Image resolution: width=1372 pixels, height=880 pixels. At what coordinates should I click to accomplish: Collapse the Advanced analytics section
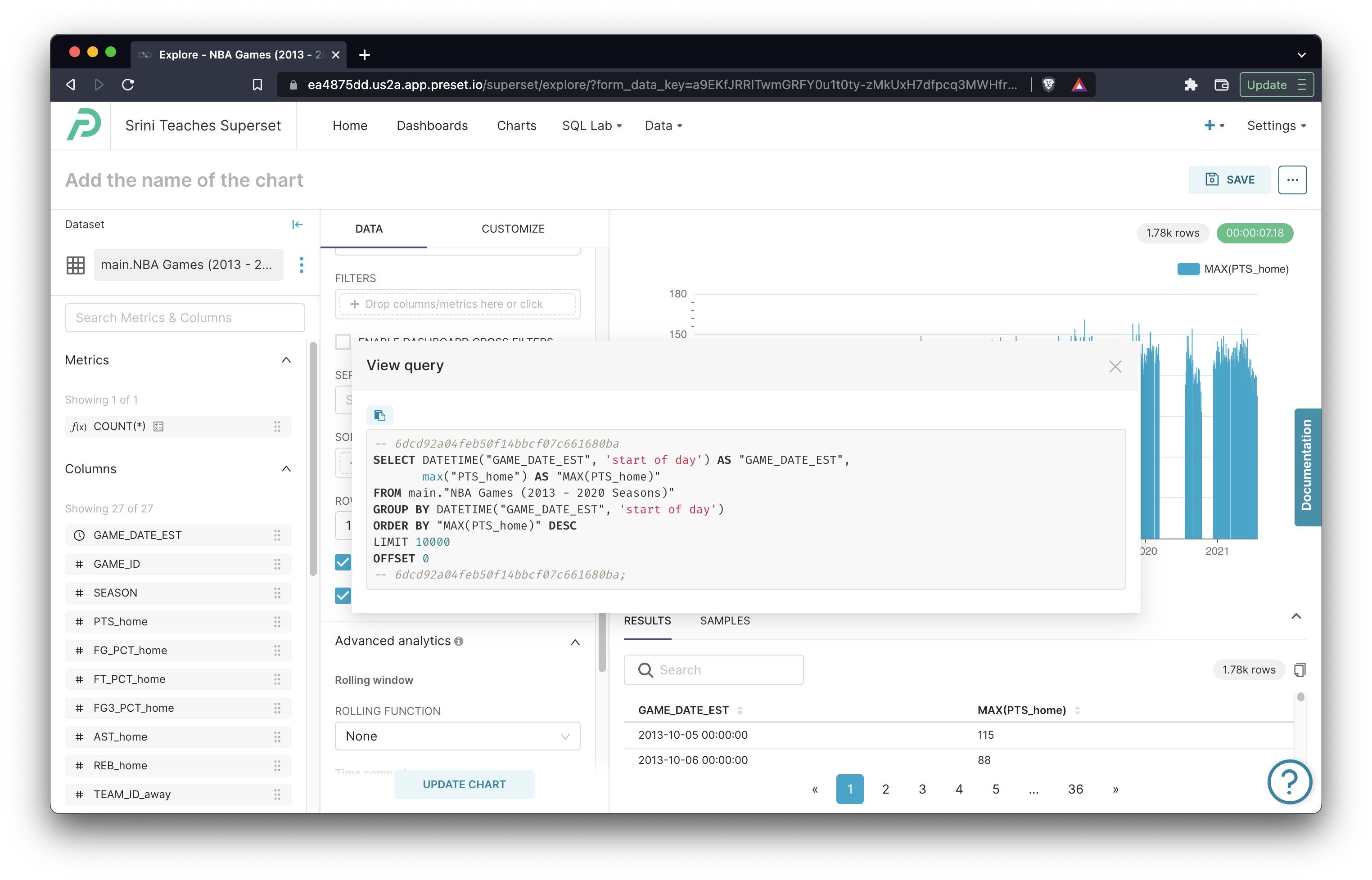click(575, 642)
